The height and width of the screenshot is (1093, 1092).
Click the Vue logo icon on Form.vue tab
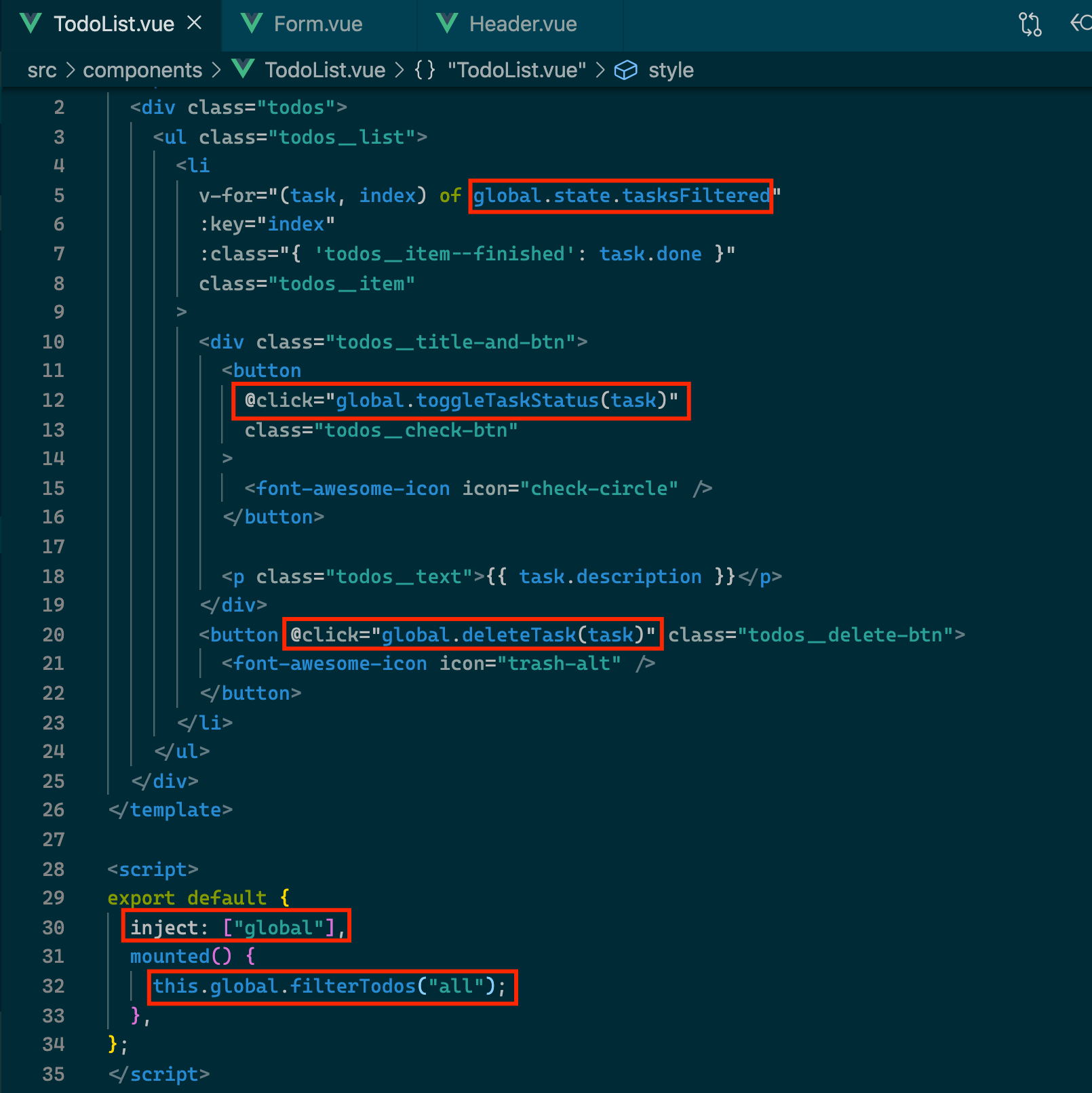click(252, 24)
